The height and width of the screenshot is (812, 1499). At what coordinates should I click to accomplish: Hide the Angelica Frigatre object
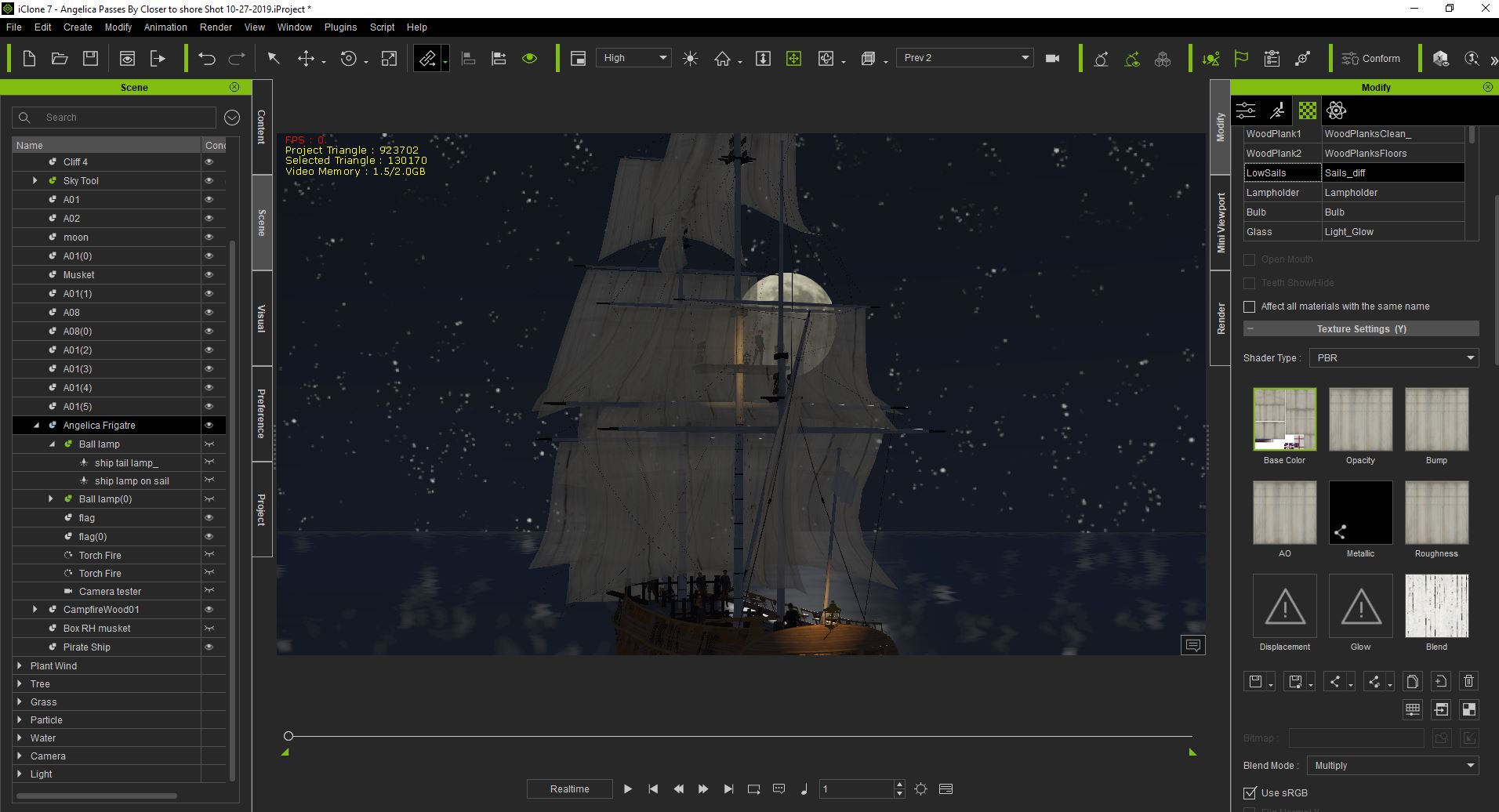click(209, 425)
